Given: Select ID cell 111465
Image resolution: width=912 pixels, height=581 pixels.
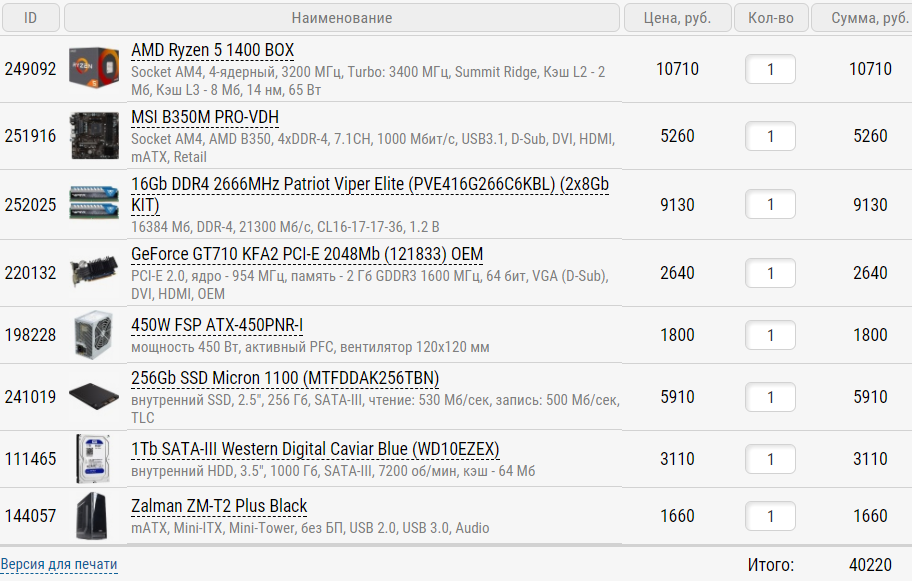Looking at the screenshot, I should [30, 459].
